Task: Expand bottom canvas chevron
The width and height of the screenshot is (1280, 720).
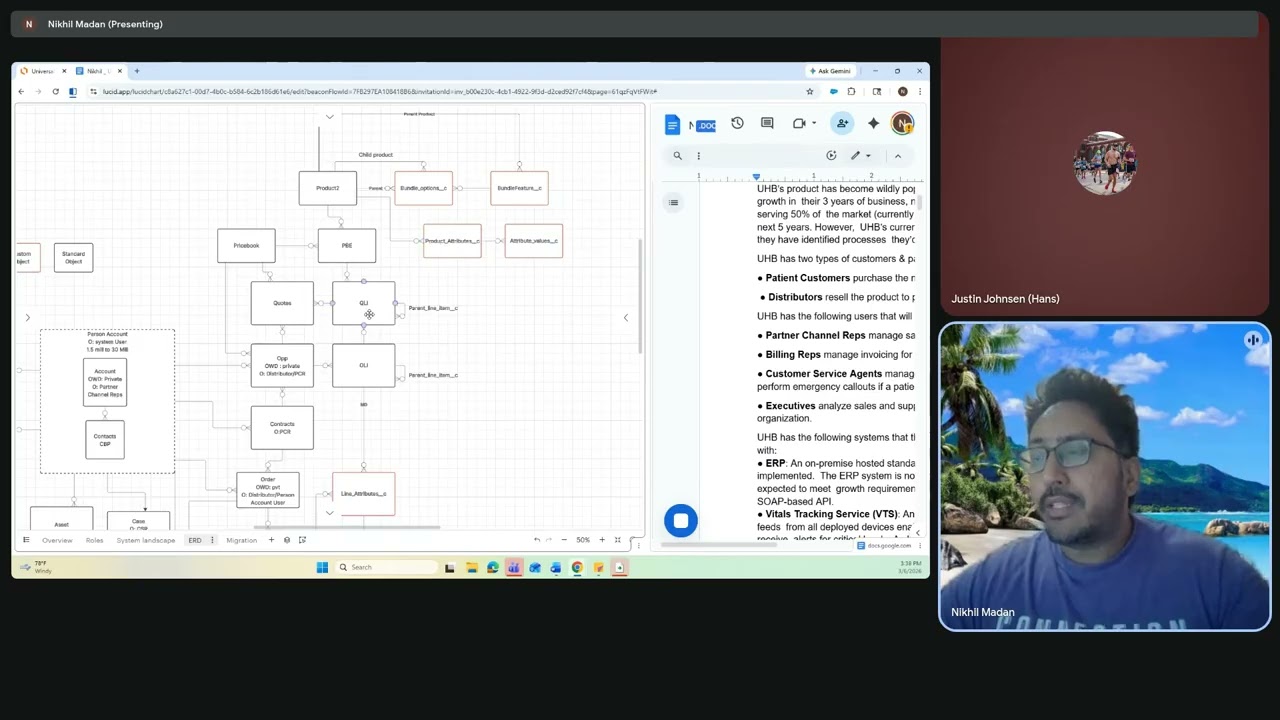Action: pyautogui.click(x=330, y=513)
